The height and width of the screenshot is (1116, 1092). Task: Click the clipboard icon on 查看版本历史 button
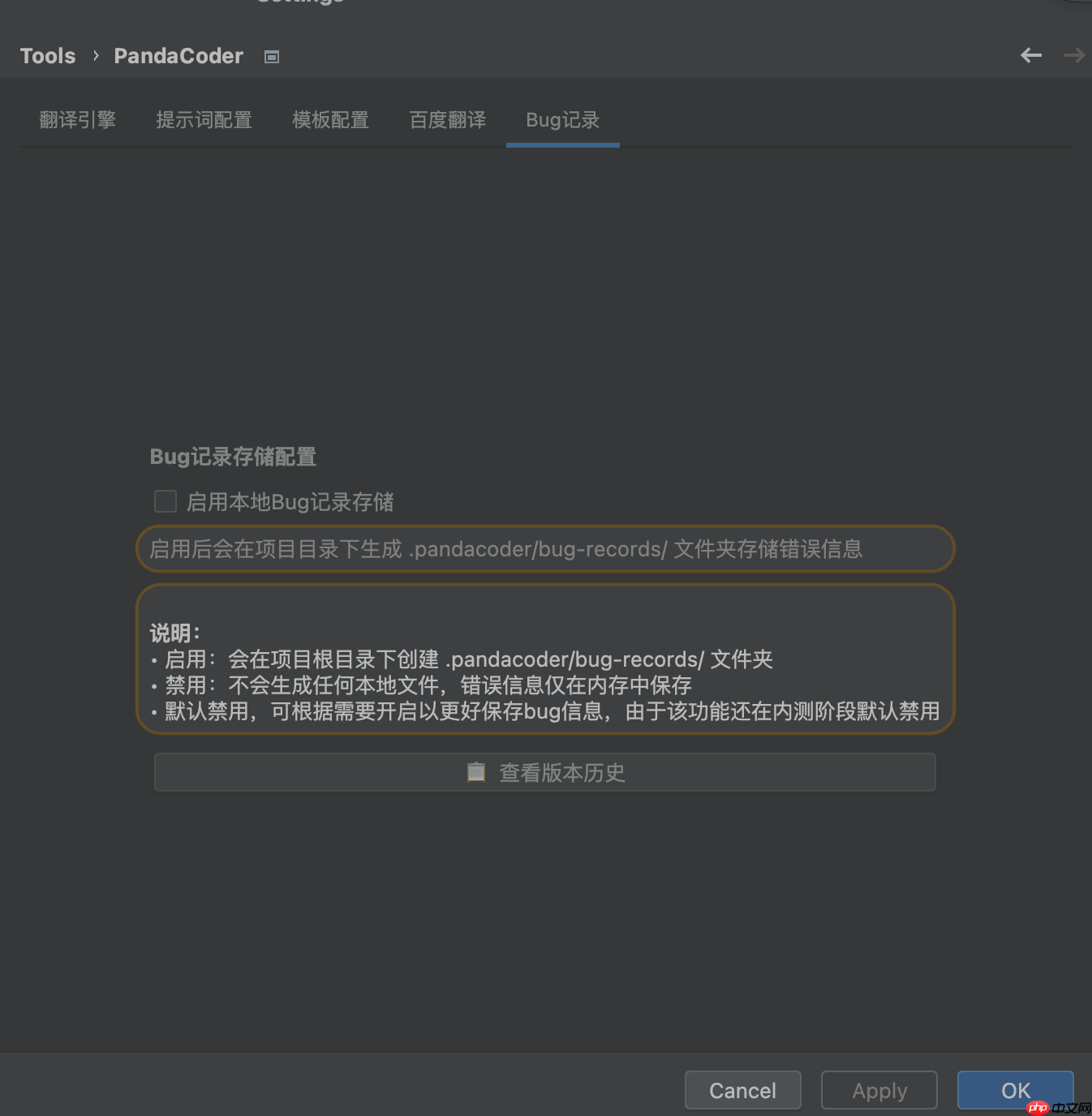(476, 771)
